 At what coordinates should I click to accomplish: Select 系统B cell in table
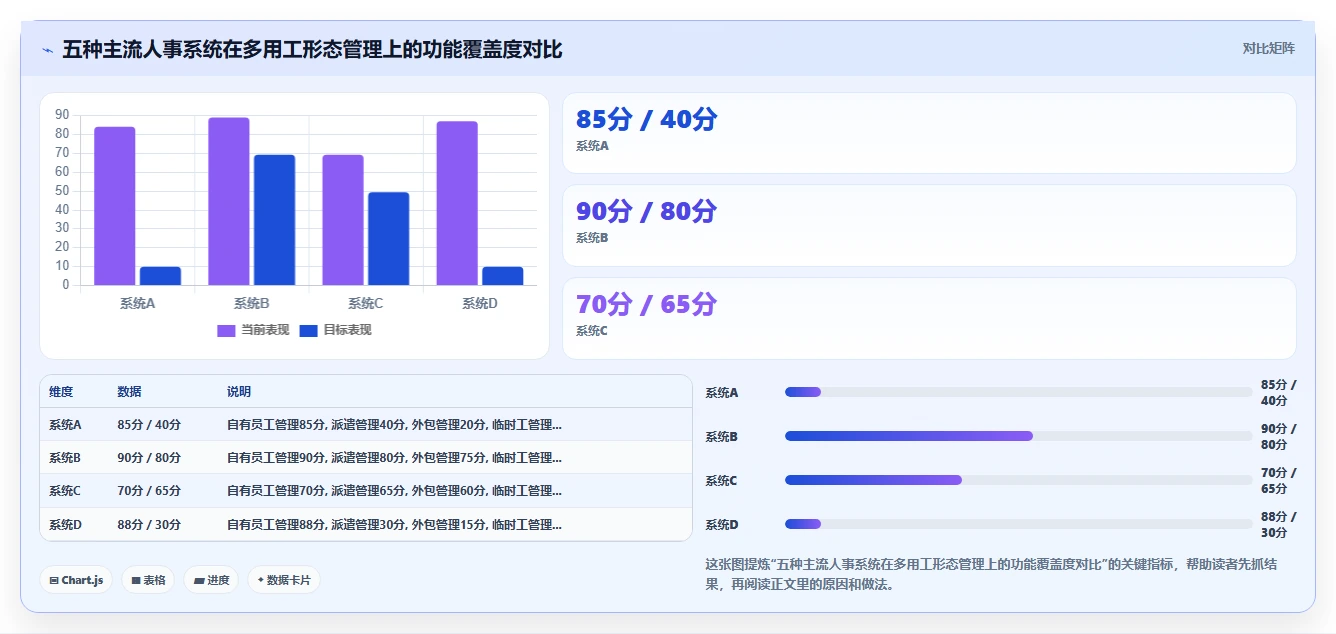(x=65, y=458)
